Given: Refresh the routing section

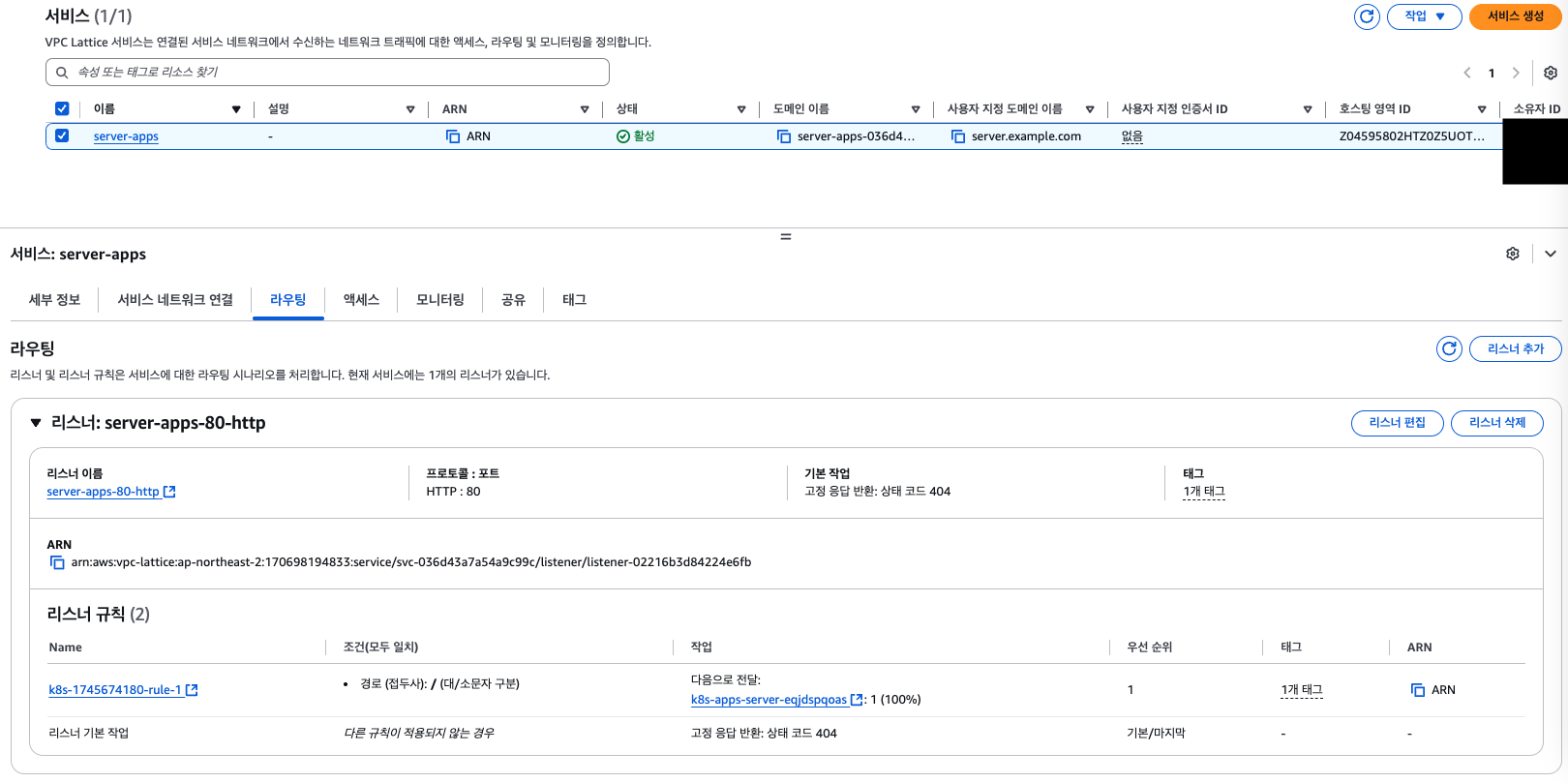Looking at the screenshot, I should coord(1449,348).
